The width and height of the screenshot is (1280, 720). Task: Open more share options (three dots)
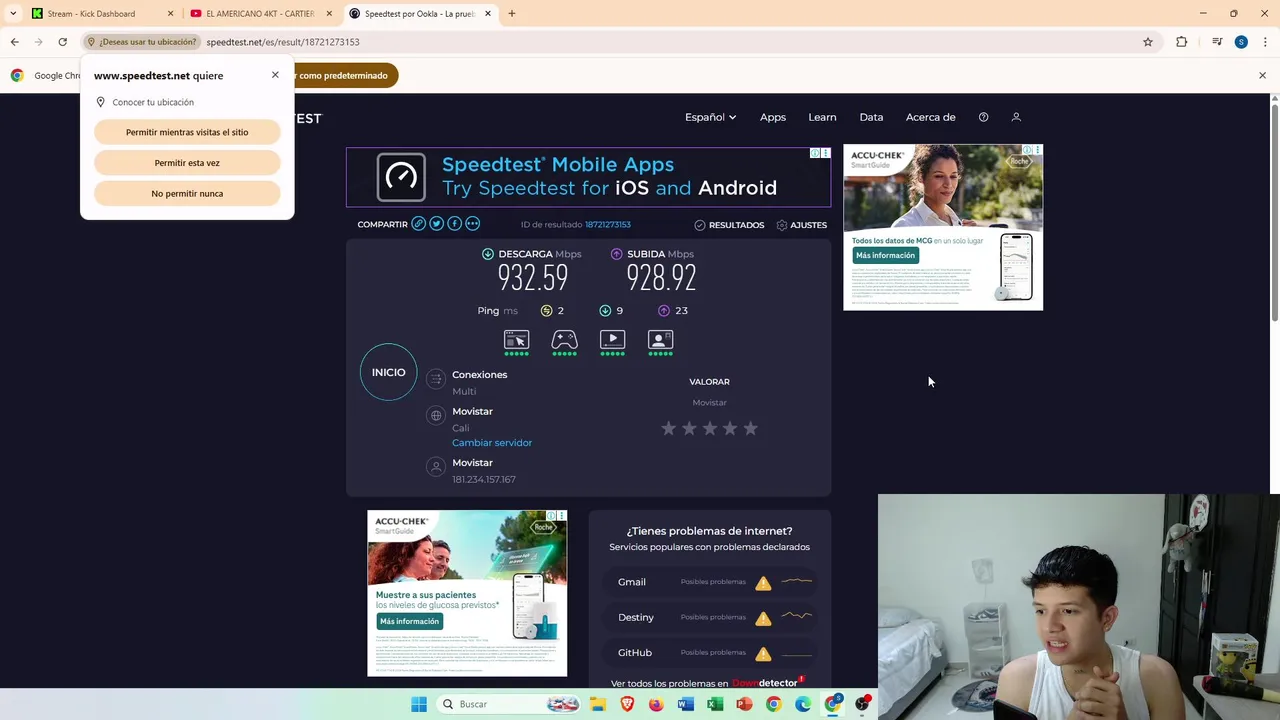[x=472, y=224]
